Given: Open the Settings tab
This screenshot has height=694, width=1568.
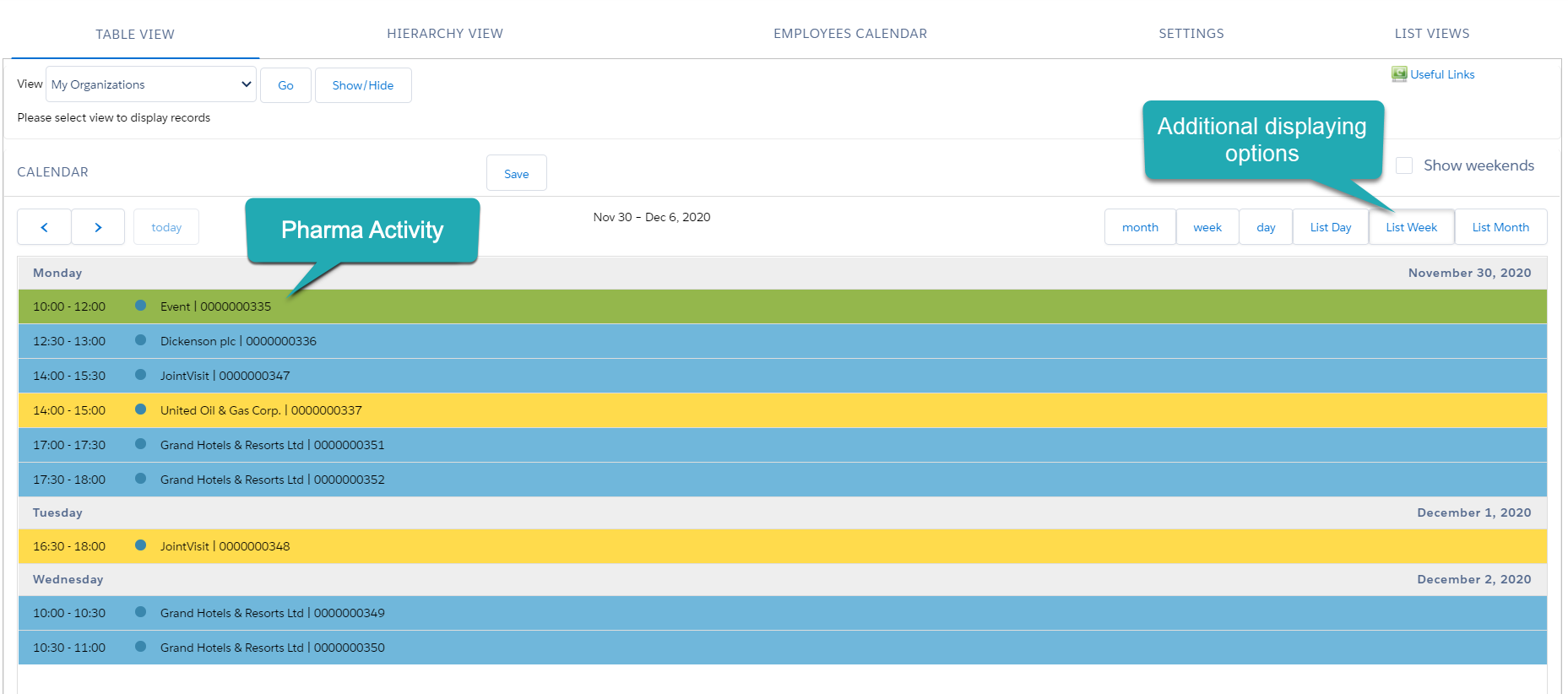Looking at the screenshot, I should click(1191, 34).
